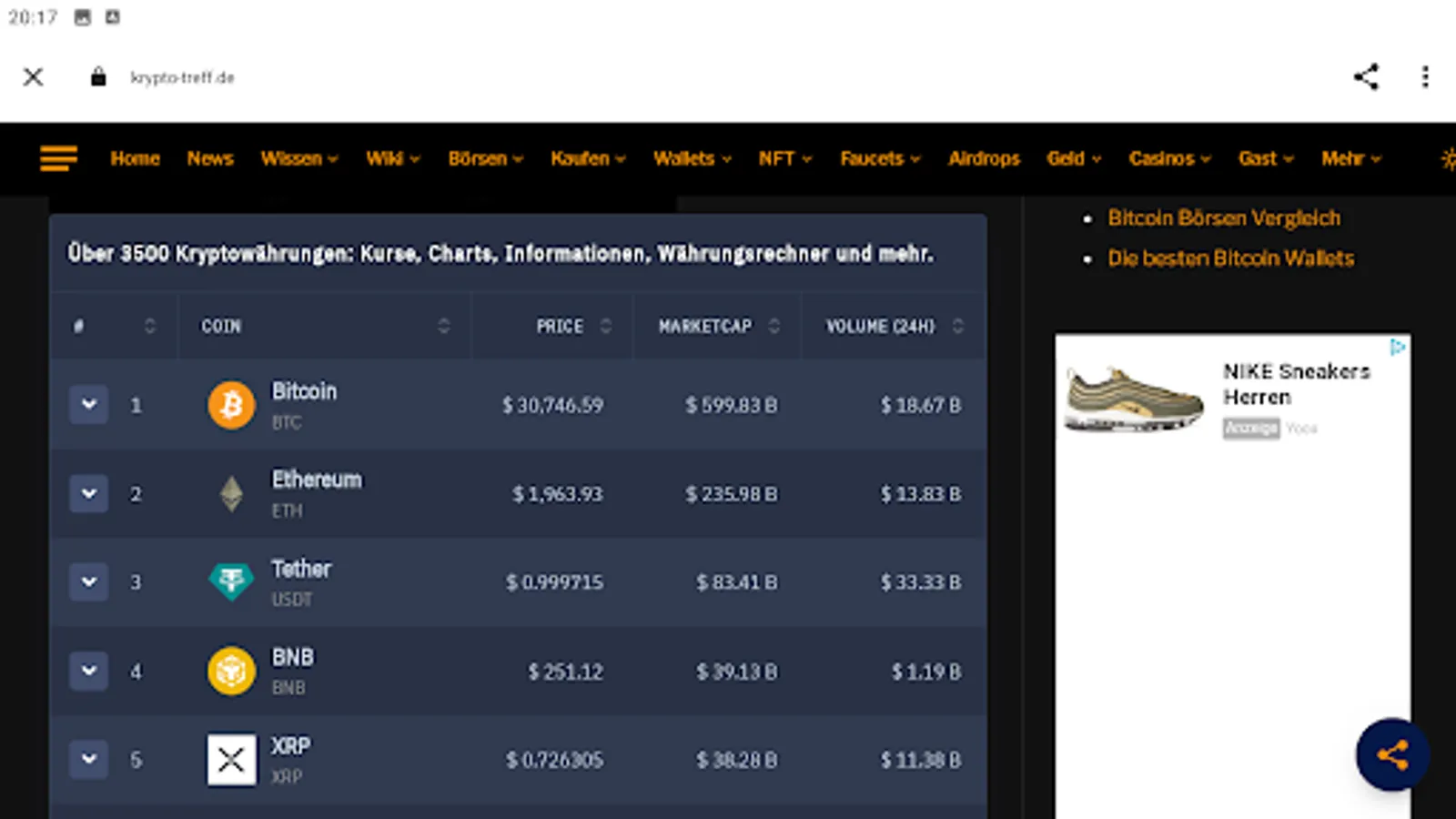
Task: Click the Tether coin logo
Action: pos(231,581)
